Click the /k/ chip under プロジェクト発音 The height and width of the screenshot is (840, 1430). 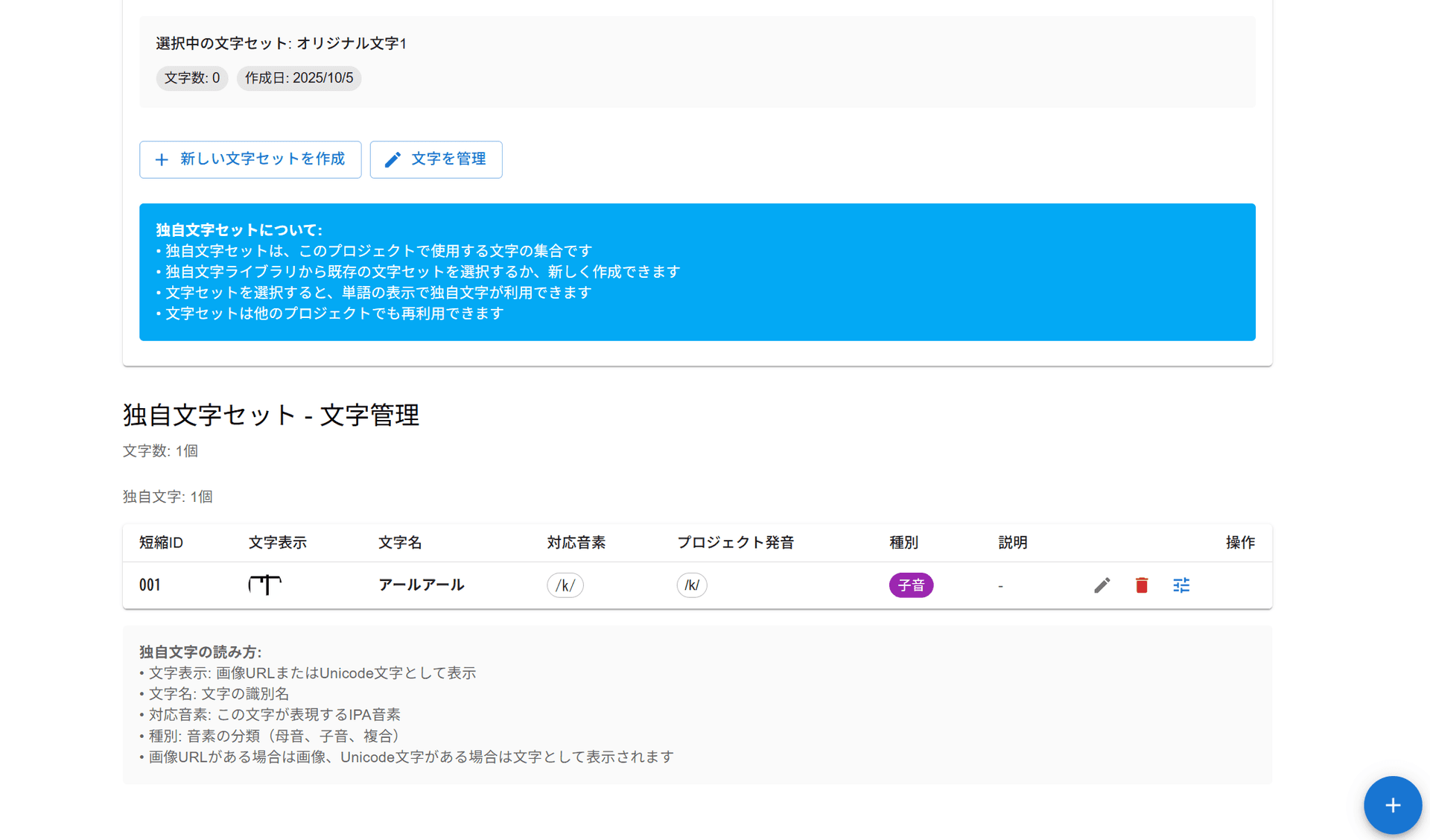pos(691,585)
